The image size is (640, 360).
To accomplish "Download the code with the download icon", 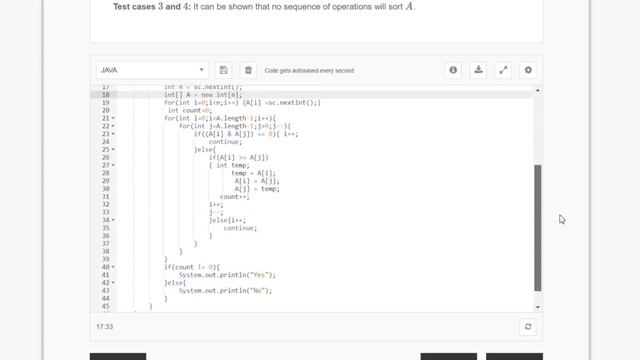I will (x=478, y=70).
